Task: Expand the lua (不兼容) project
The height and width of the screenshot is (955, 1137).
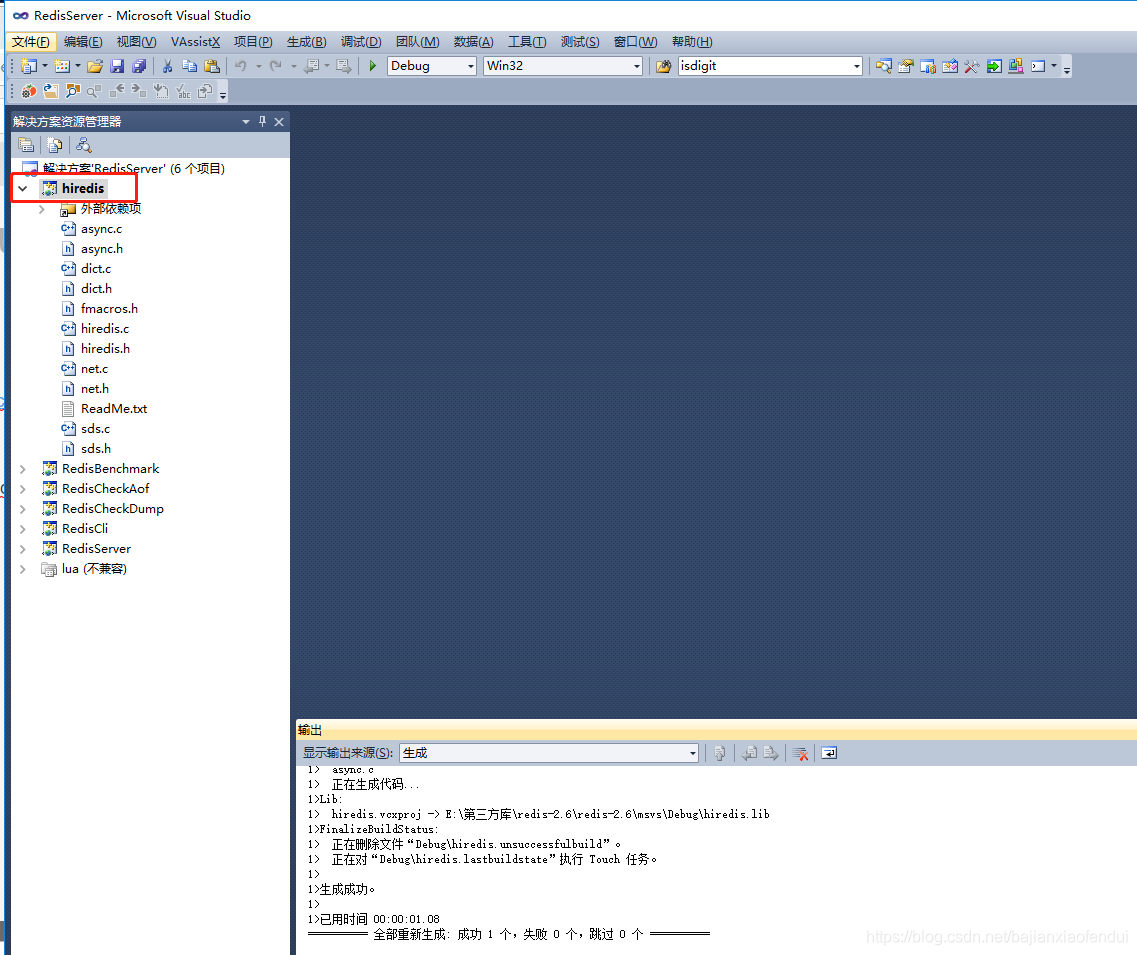Action: (x=23, y=569)
